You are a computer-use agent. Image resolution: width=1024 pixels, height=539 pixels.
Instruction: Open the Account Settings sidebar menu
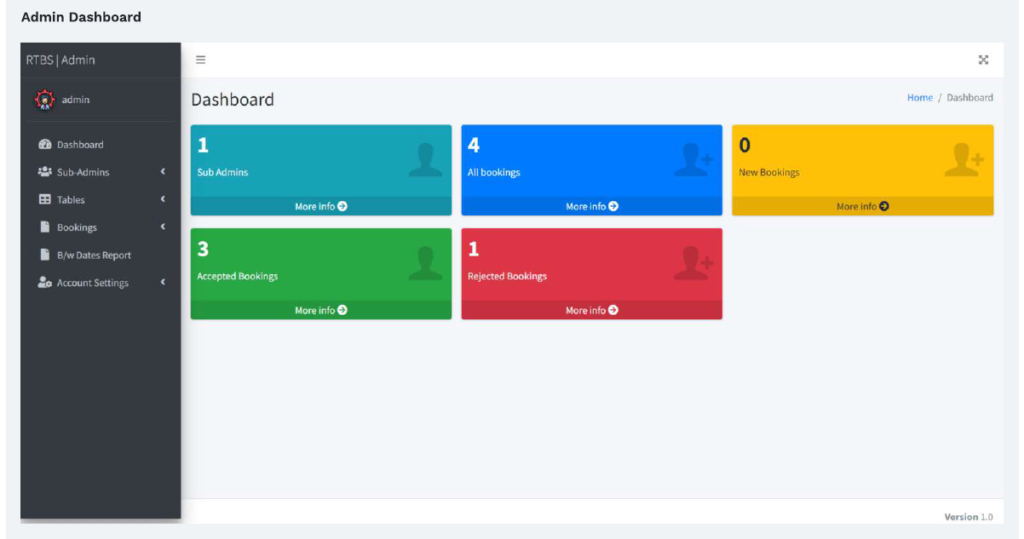coord(101,282)
